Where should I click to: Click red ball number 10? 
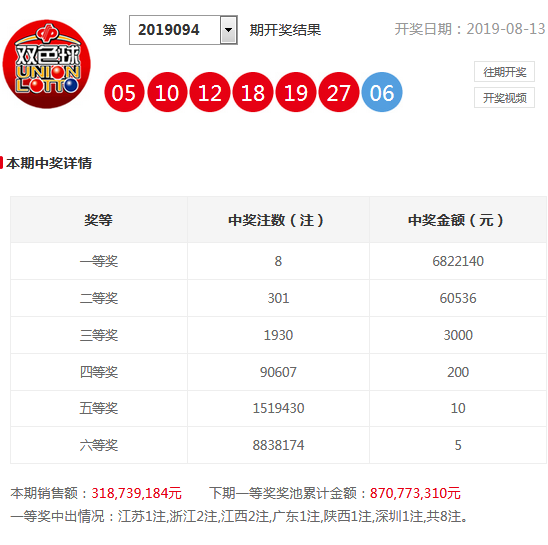[167, 92]
